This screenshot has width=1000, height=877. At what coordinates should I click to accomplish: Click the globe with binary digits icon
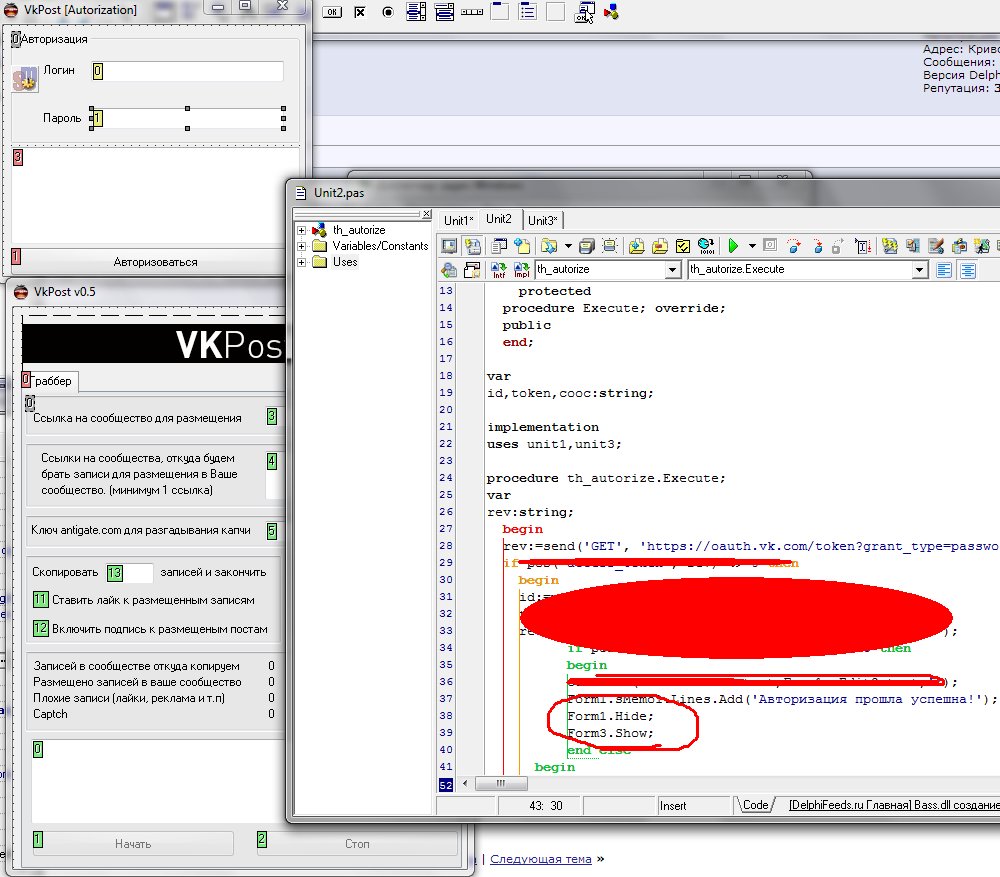coord(706,246)
